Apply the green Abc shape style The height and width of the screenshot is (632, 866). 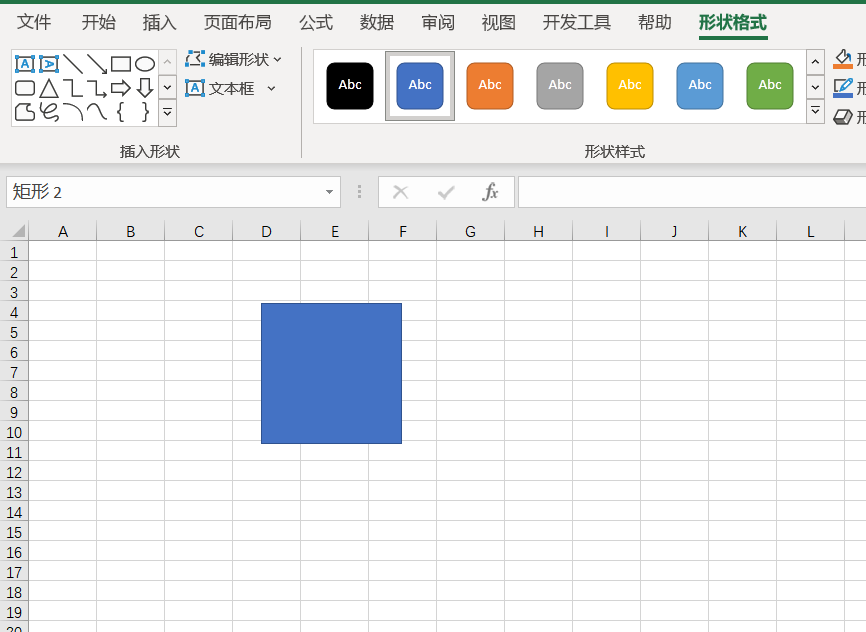[770, 86]
